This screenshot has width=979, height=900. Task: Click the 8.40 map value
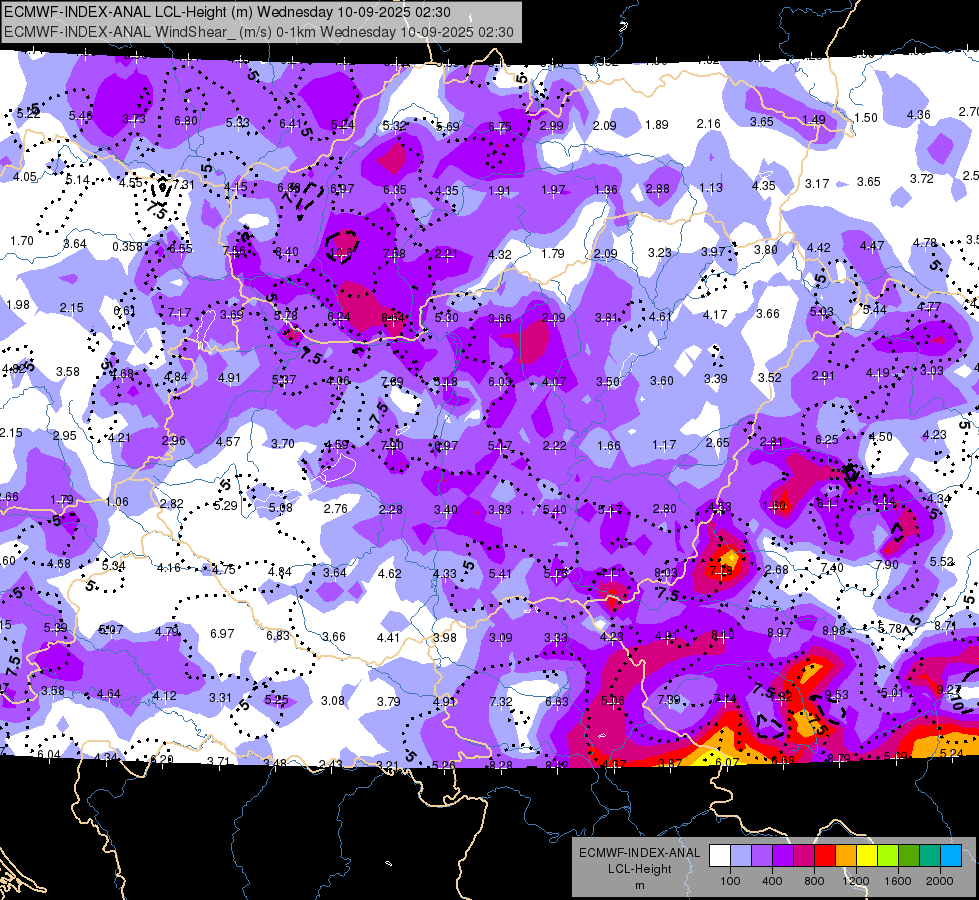pos(287,252)
